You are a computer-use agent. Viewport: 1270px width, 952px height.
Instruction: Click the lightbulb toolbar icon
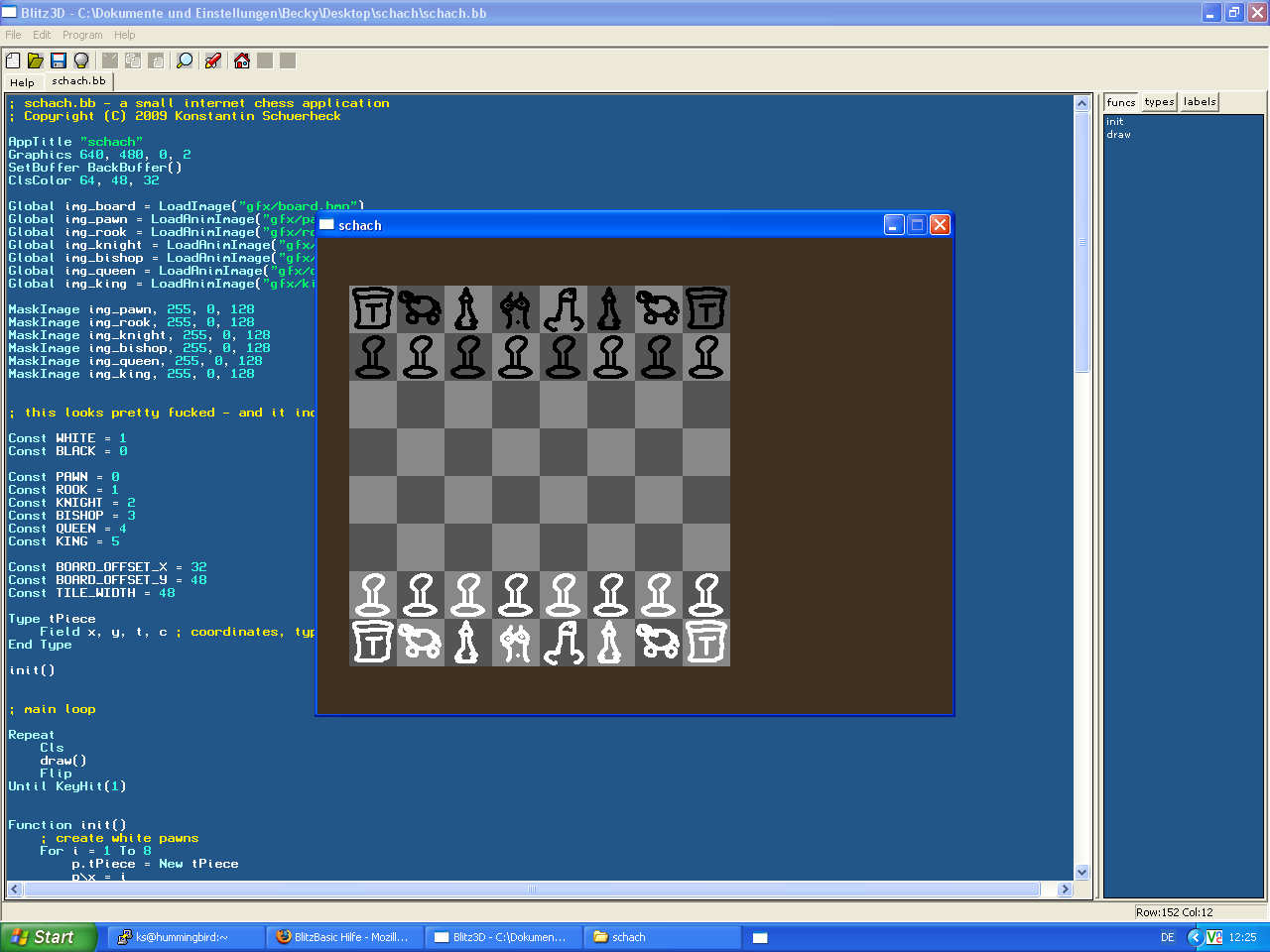(81, 60)
